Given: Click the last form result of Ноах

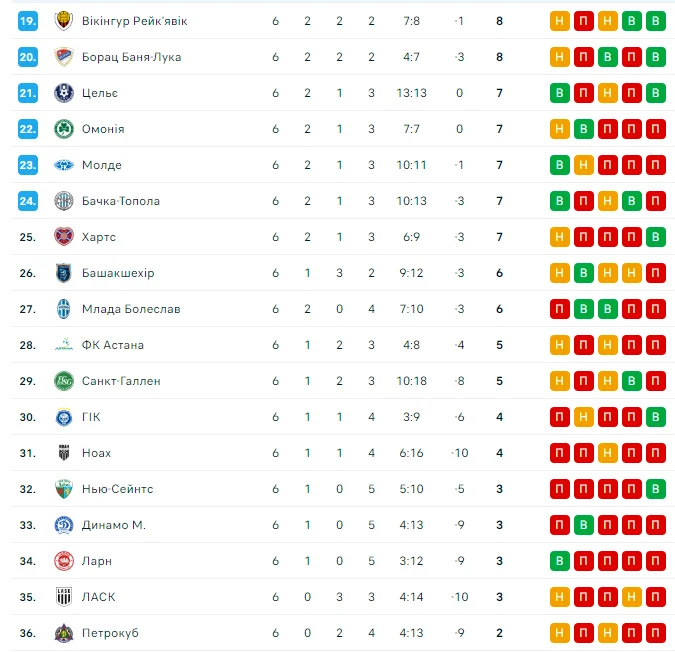Looking at the screenshot, I should (x=656, y=453).
